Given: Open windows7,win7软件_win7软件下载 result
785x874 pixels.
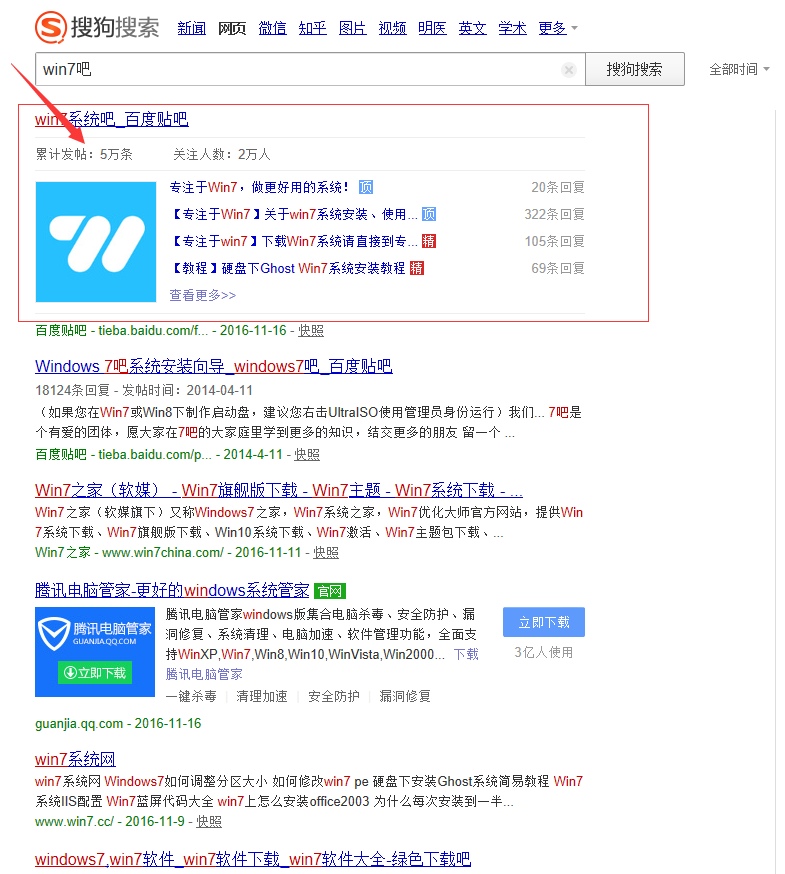Looking at the screenshot, I should pos(253,860).
